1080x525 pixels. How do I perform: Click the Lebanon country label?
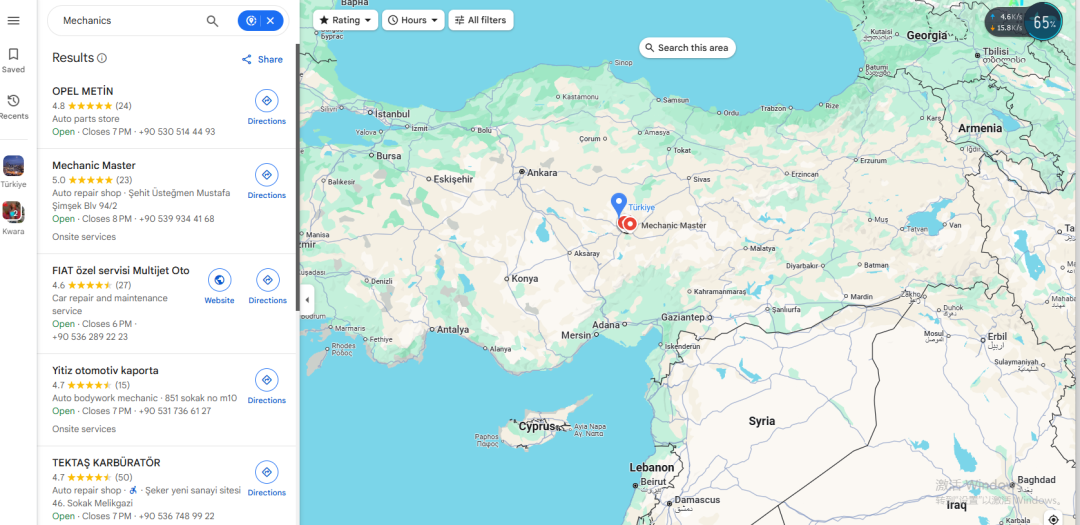point(652,468)
